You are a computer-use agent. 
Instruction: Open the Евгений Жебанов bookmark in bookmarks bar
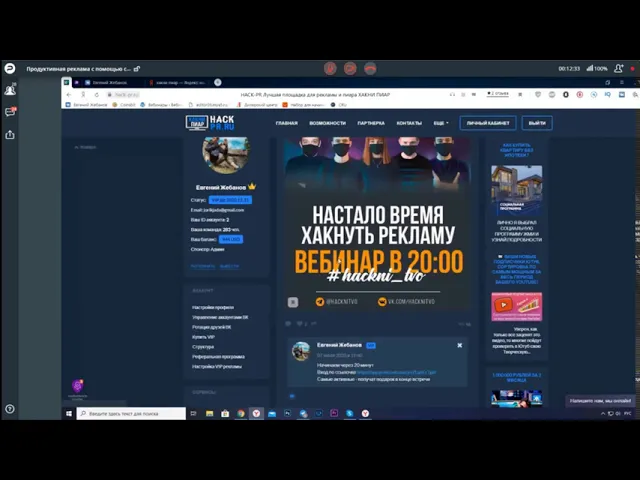click(87, 105)
